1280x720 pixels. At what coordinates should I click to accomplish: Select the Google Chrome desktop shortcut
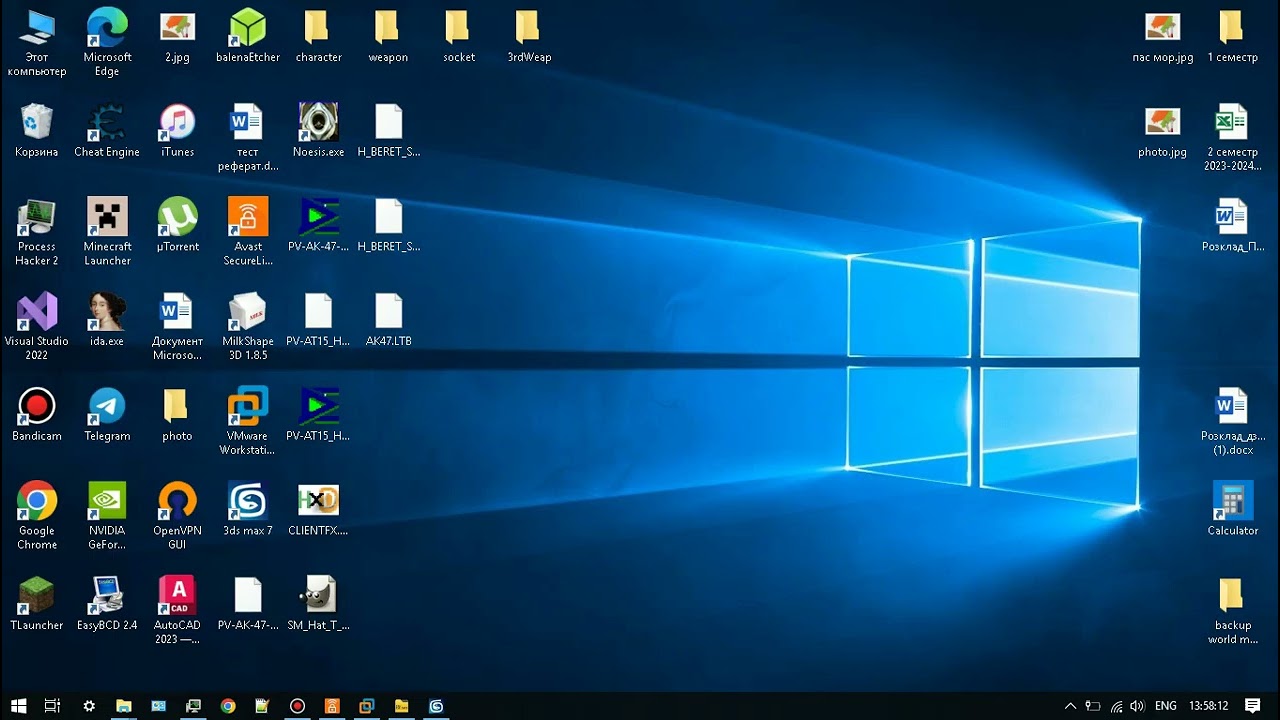(37, 516)
